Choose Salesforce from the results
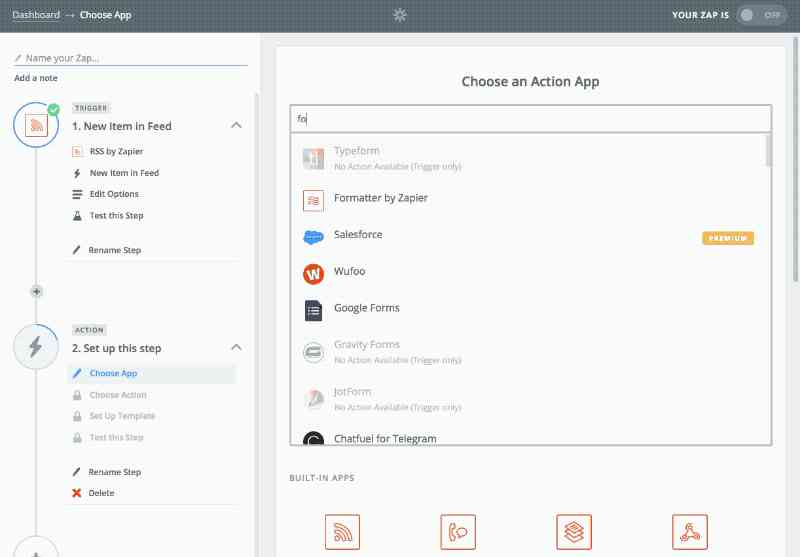The height and width of the screenshot is (557, 800). click(531, 237)
